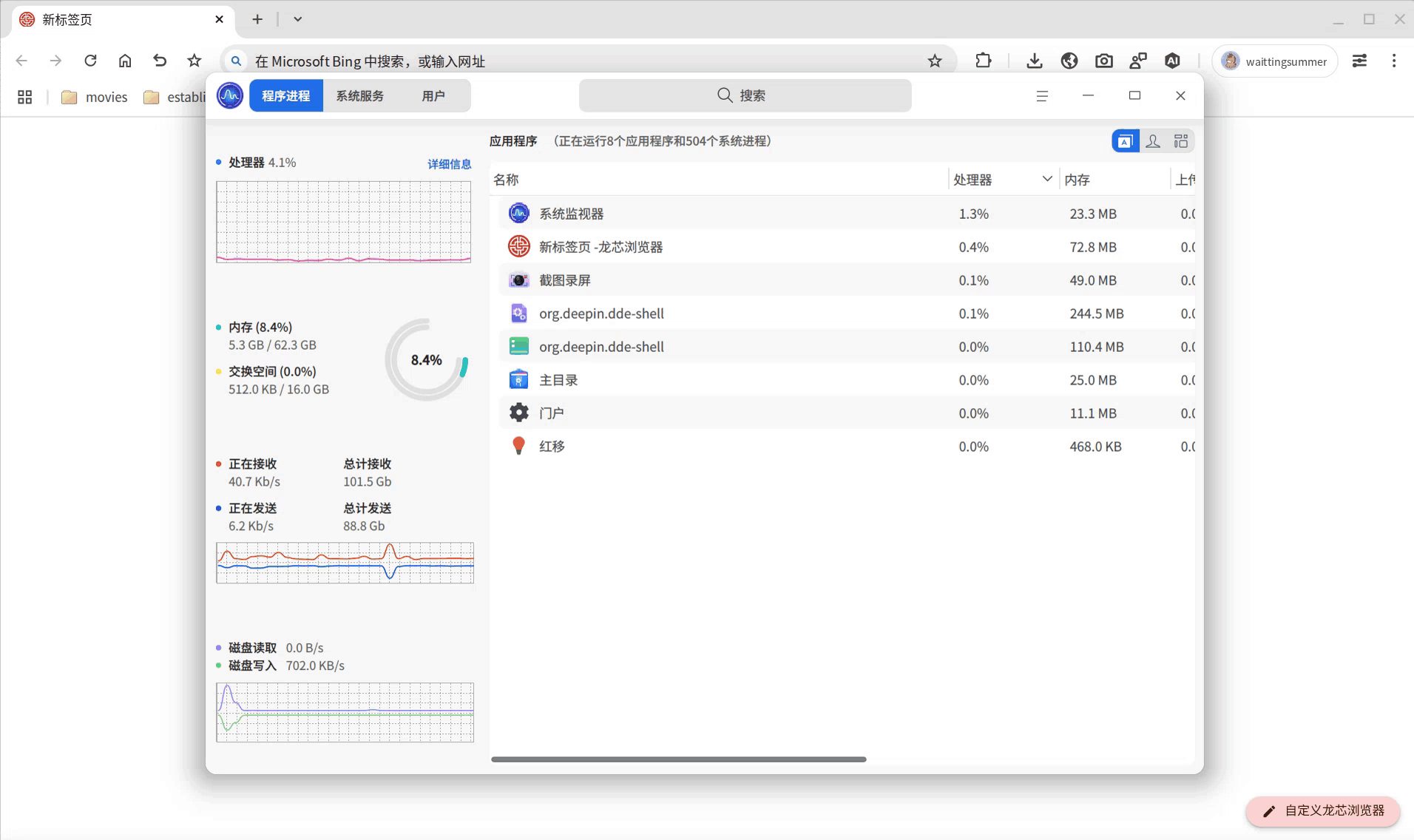The image size is (1414, 840).
Task: Open the browser extensions puzzle icon
Action: 984,61
